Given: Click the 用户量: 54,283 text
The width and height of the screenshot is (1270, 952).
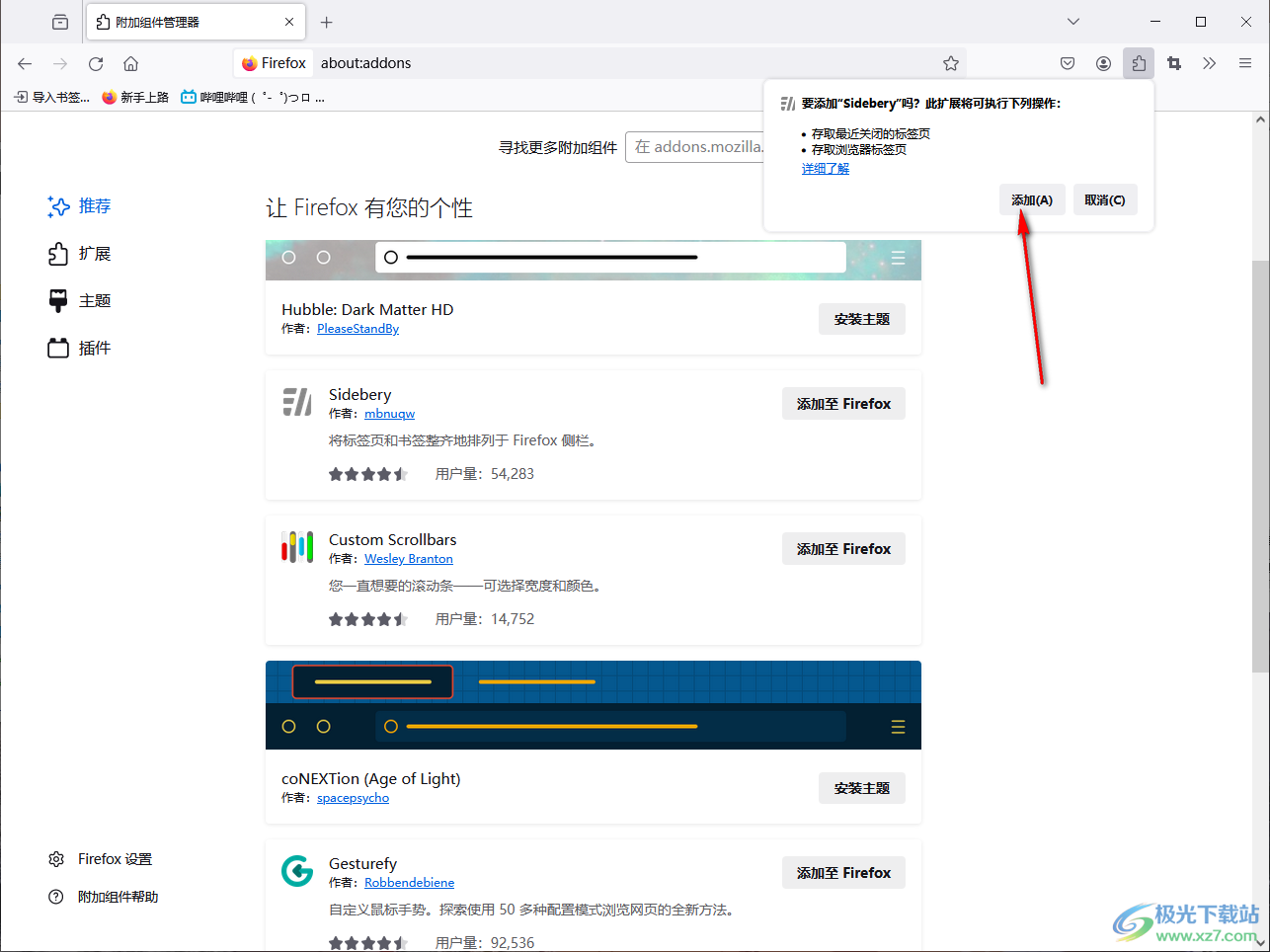Looking at the screenshot, I should coord(485,474).
